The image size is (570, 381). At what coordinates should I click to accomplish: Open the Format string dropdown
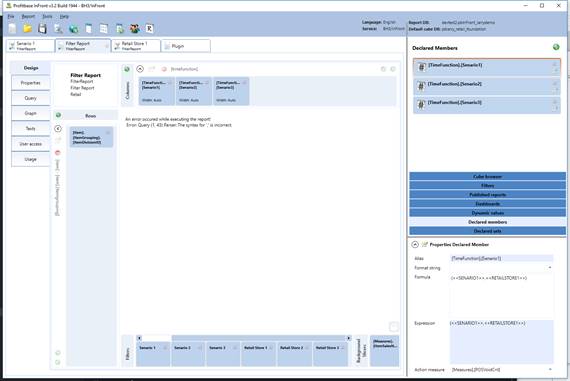tap(550, 268)
